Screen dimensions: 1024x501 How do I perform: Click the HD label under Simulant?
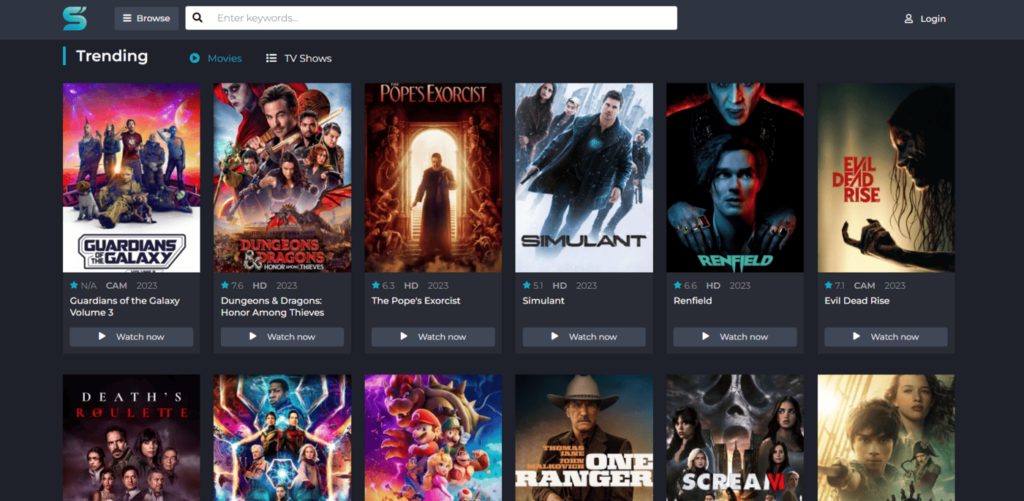[560, 285]
